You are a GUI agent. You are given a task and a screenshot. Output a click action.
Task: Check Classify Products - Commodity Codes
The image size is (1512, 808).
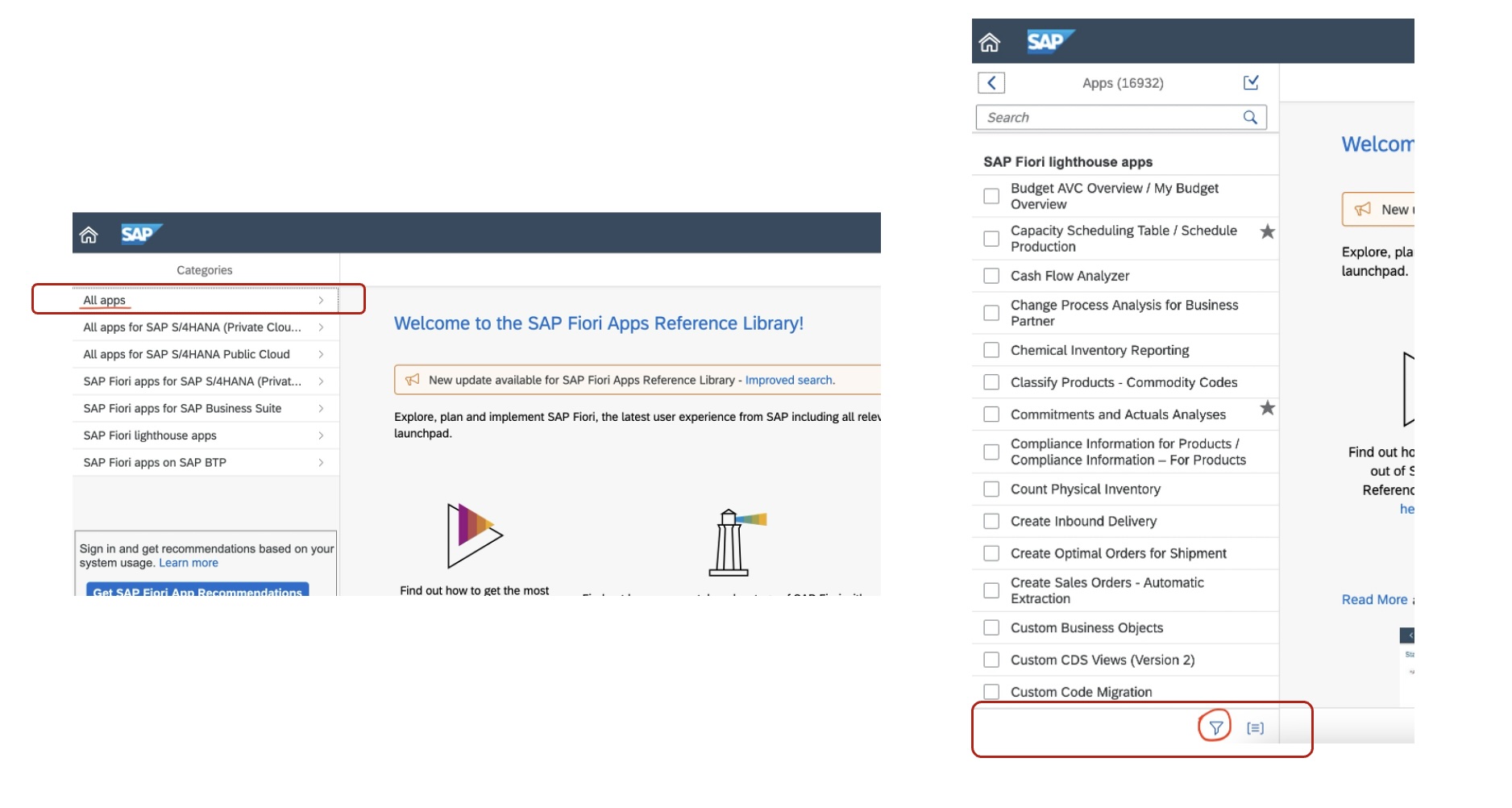pos(991,382)
